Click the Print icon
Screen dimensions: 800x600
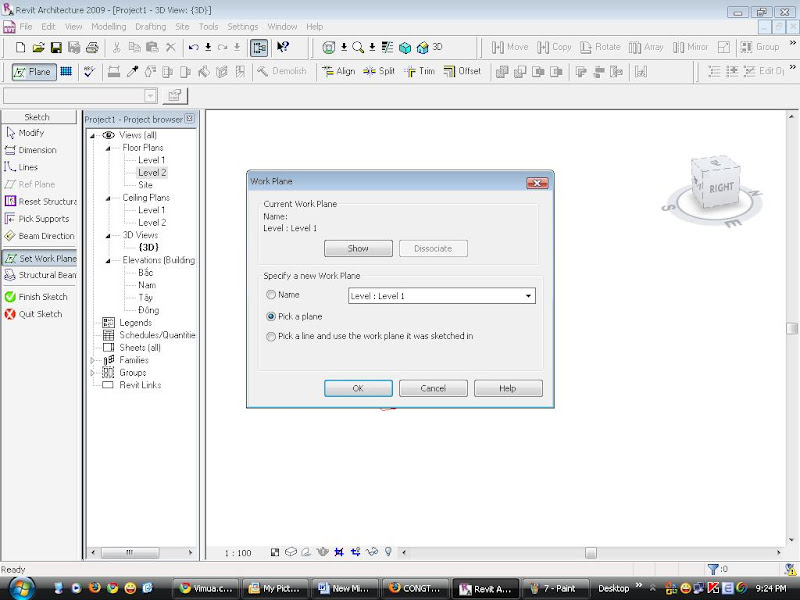click(92, 47)
